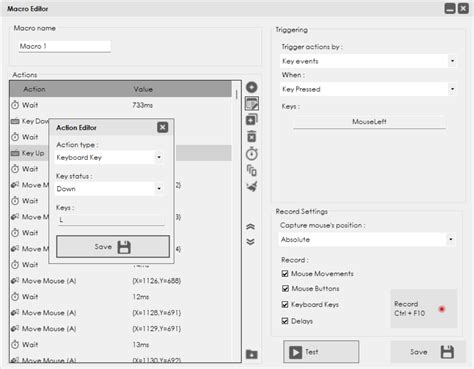
Task: Click the actions list scrollbar thumb
Action: [237, 95]
